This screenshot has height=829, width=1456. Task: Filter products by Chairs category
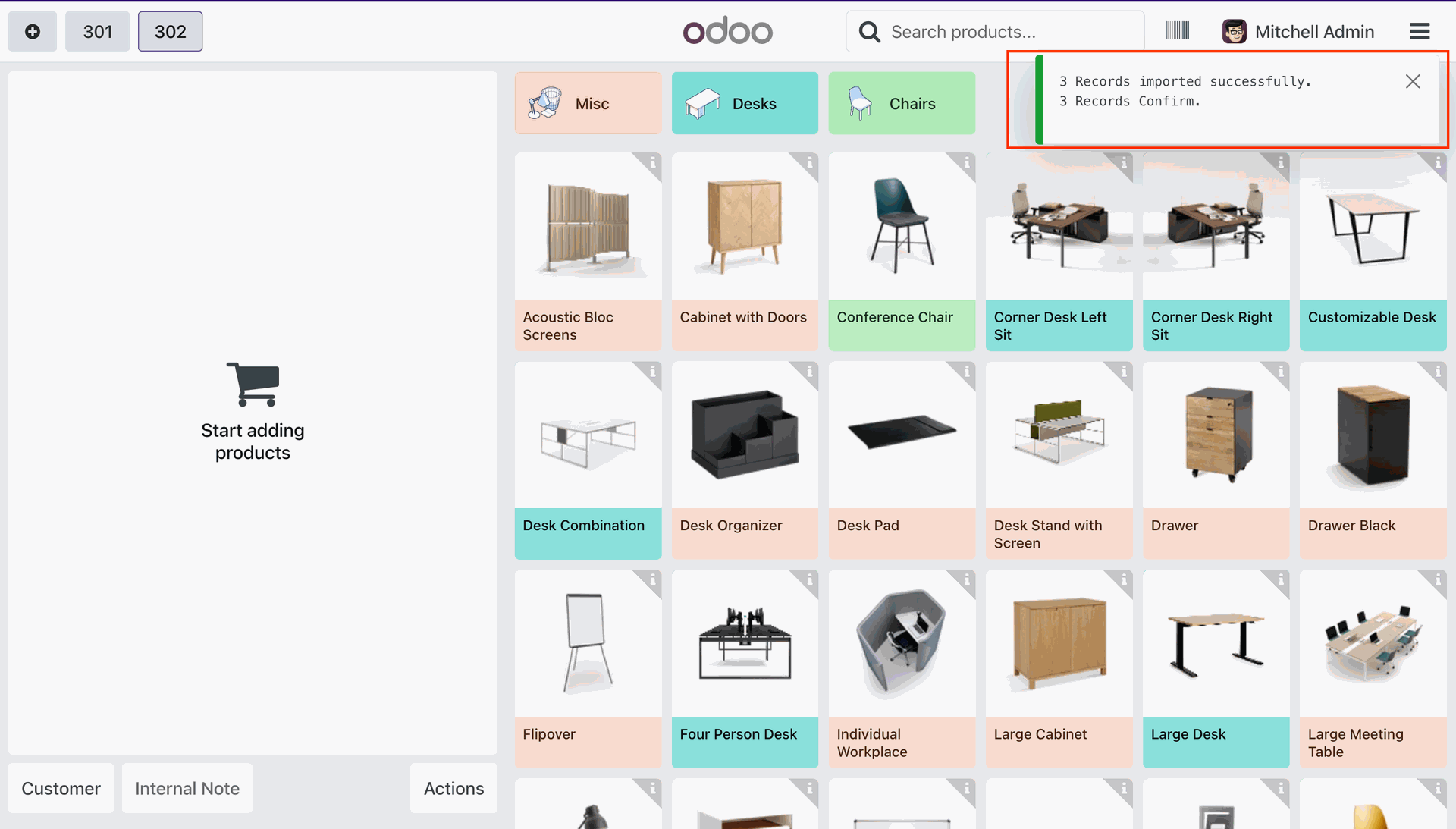[902, 104]
